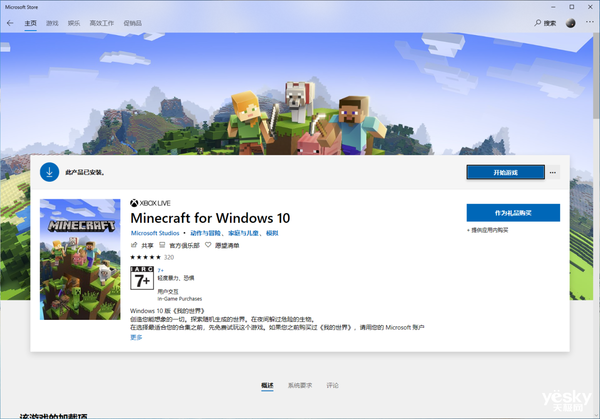The image size is (600, 419).
Task: Maximize the Microsoft Store window
Action: pyautogui.click(x=571, y=7)
